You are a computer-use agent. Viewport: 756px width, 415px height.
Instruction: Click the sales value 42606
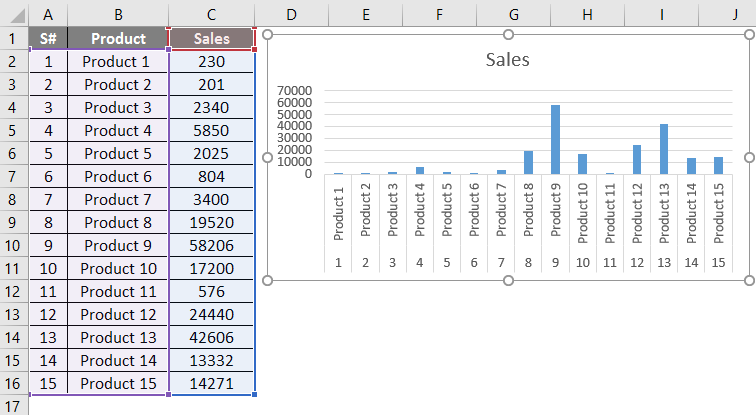211,337
